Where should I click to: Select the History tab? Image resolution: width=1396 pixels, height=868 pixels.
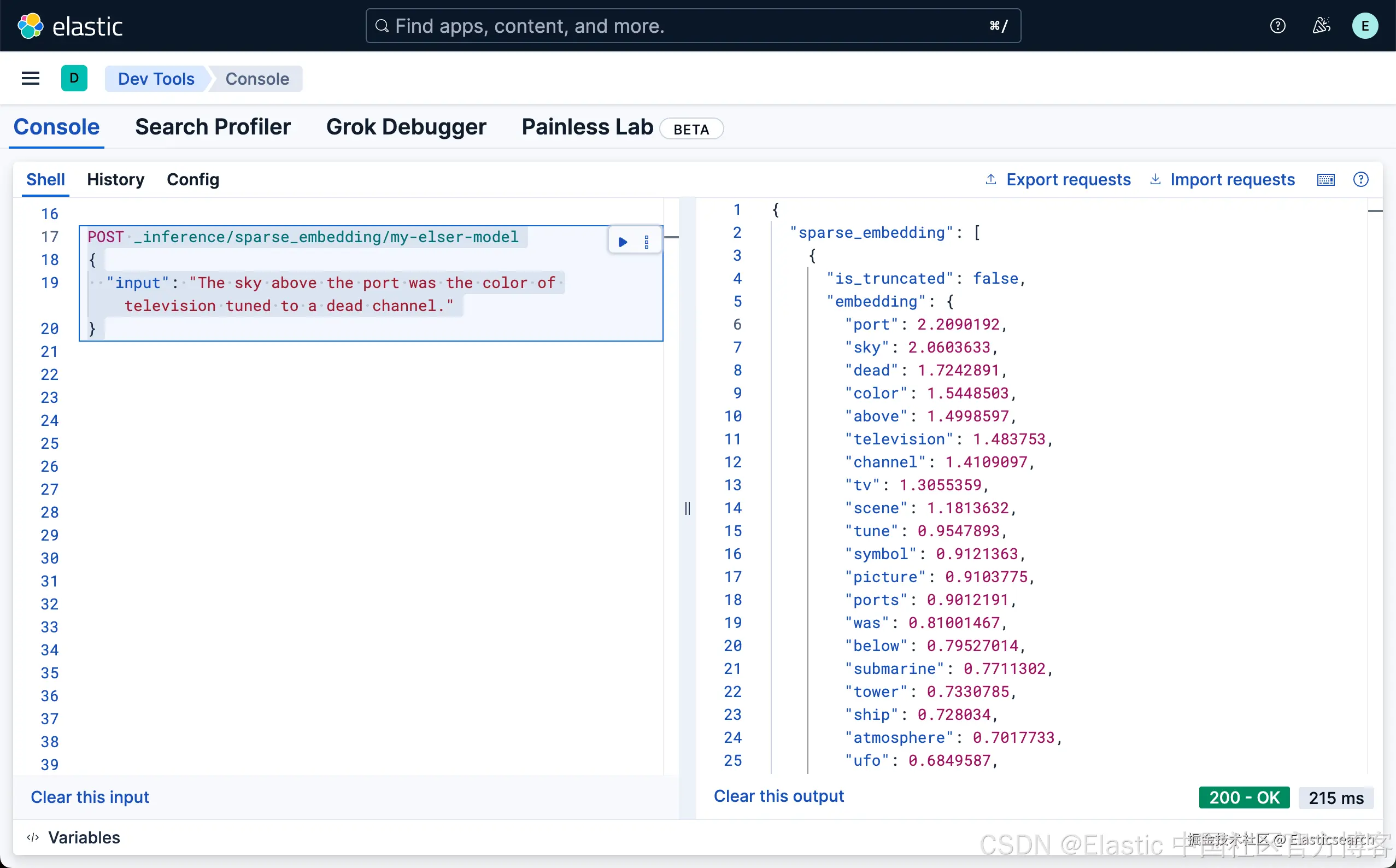click(x=115, y=180)
